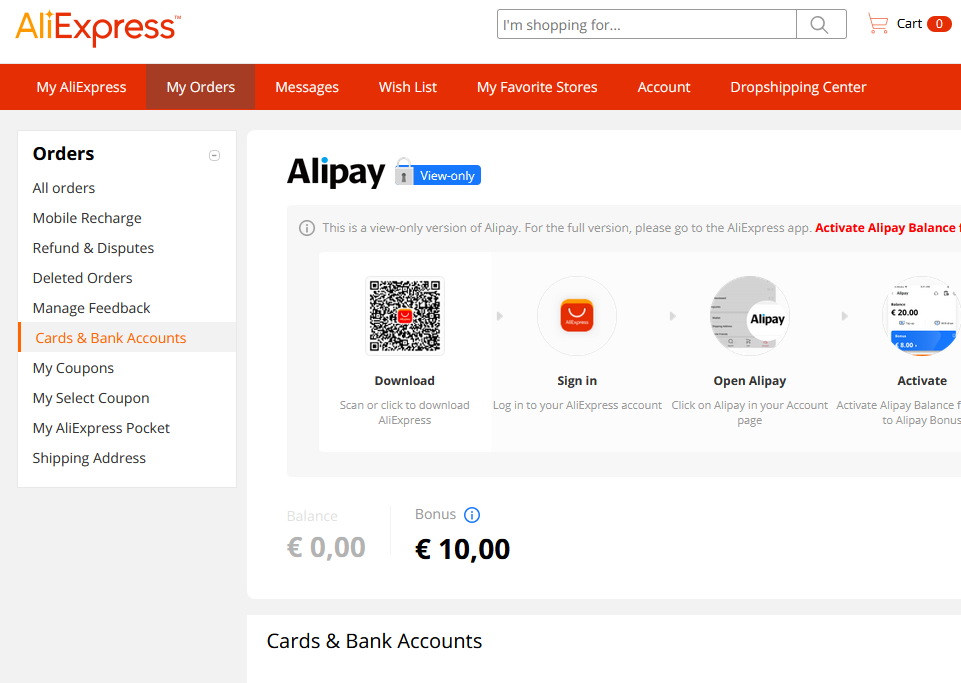Open the Wish List menu item
The height and width of the screenshot is (683, 961).
coord(408,87)
